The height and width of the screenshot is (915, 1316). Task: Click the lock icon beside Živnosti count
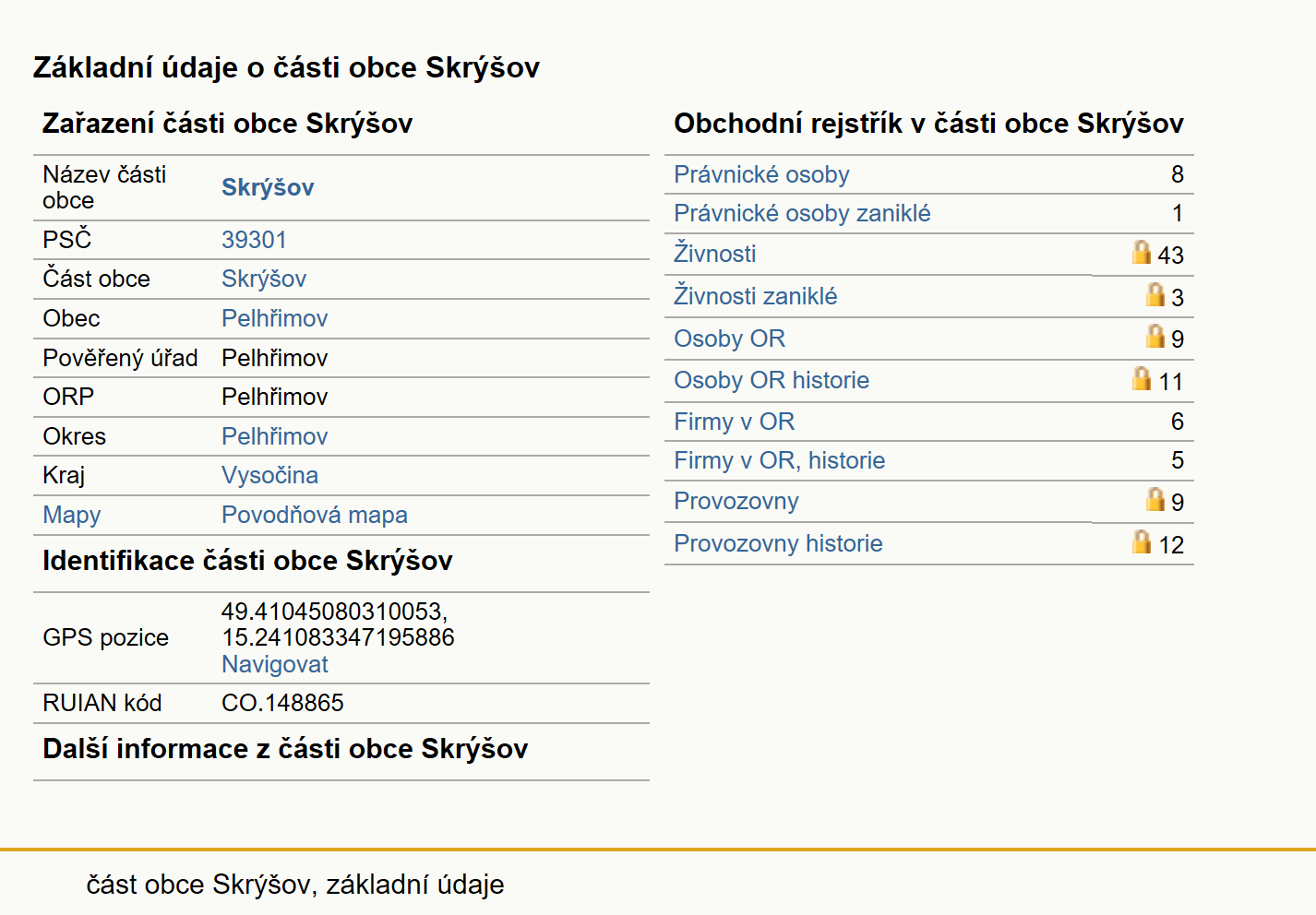(1142, 252)
